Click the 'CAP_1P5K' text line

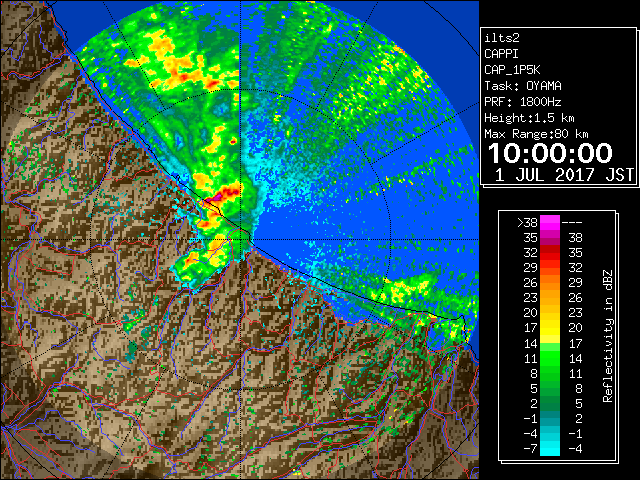tap(512, 70)
